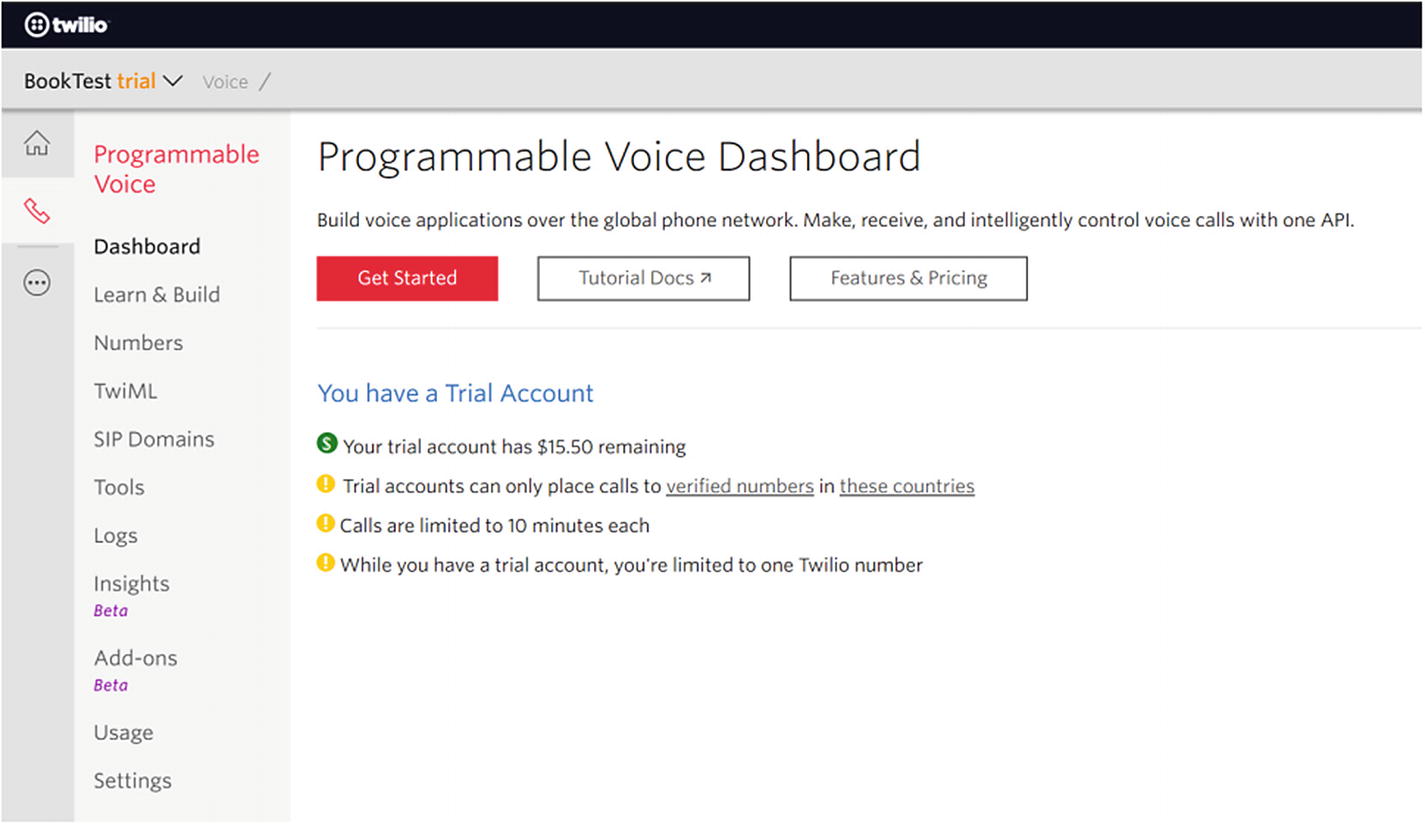This screenshot has height=825, width=1425.
Task: Click the Twilio logo in header
Action: (66, 25)
